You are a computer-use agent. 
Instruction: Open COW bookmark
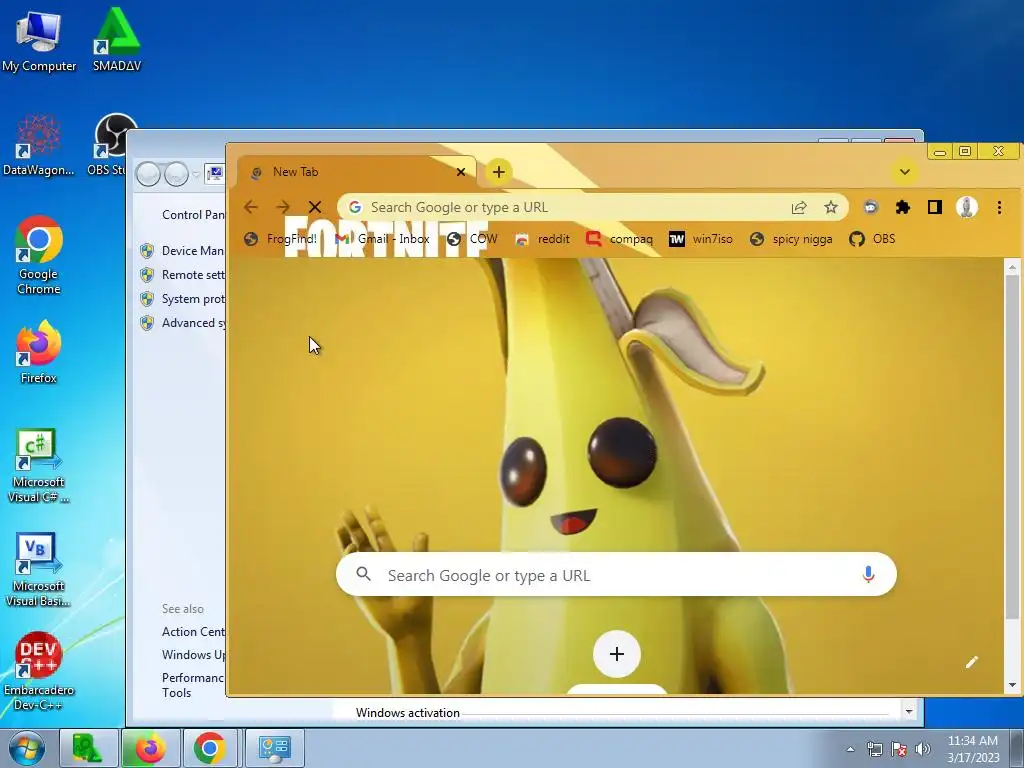pyautogui.click(x=472, y=239)
